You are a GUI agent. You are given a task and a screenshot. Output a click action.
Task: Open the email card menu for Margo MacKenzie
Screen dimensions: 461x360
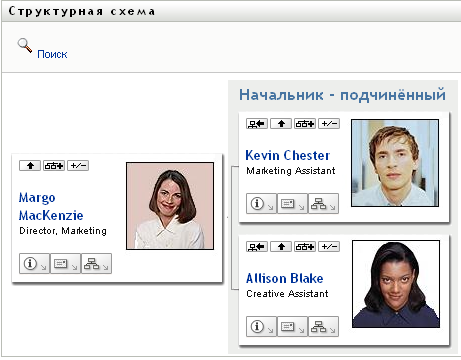tap(65, 264)
